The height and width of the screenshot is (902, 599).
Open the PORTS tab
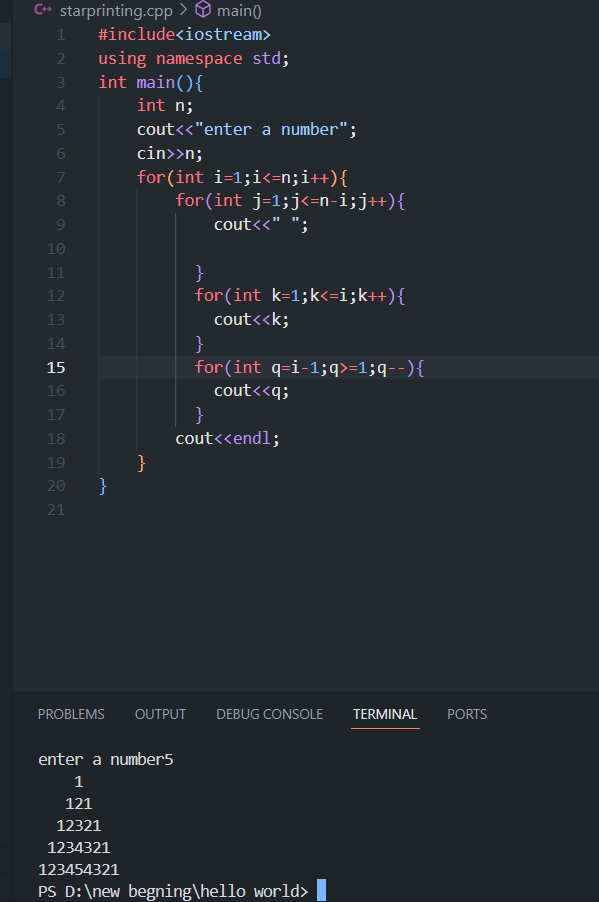[467, 714]
